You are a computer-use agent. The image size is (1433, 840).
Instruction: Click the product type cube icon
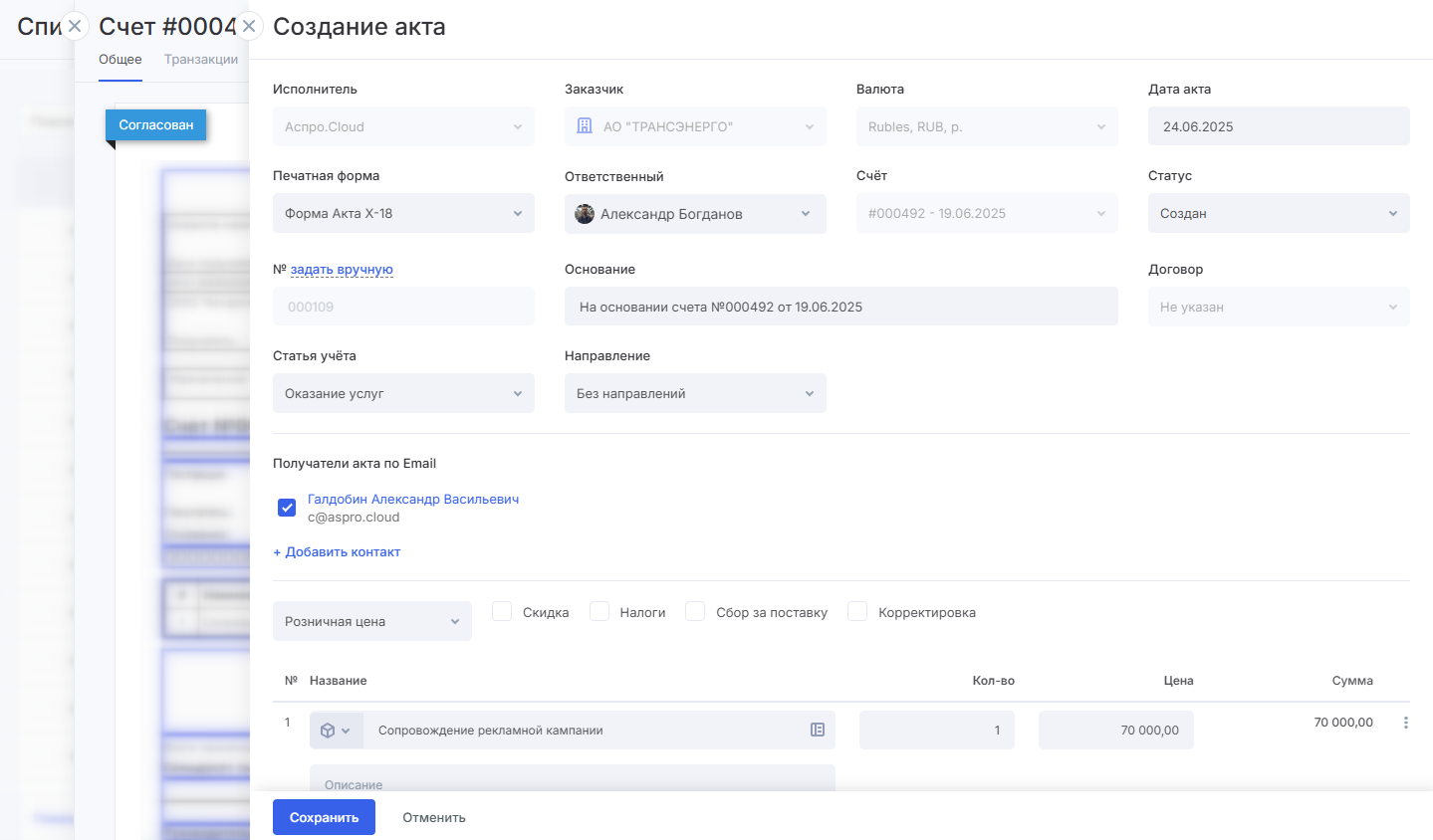pyautogui.click(x=328, y=731)
